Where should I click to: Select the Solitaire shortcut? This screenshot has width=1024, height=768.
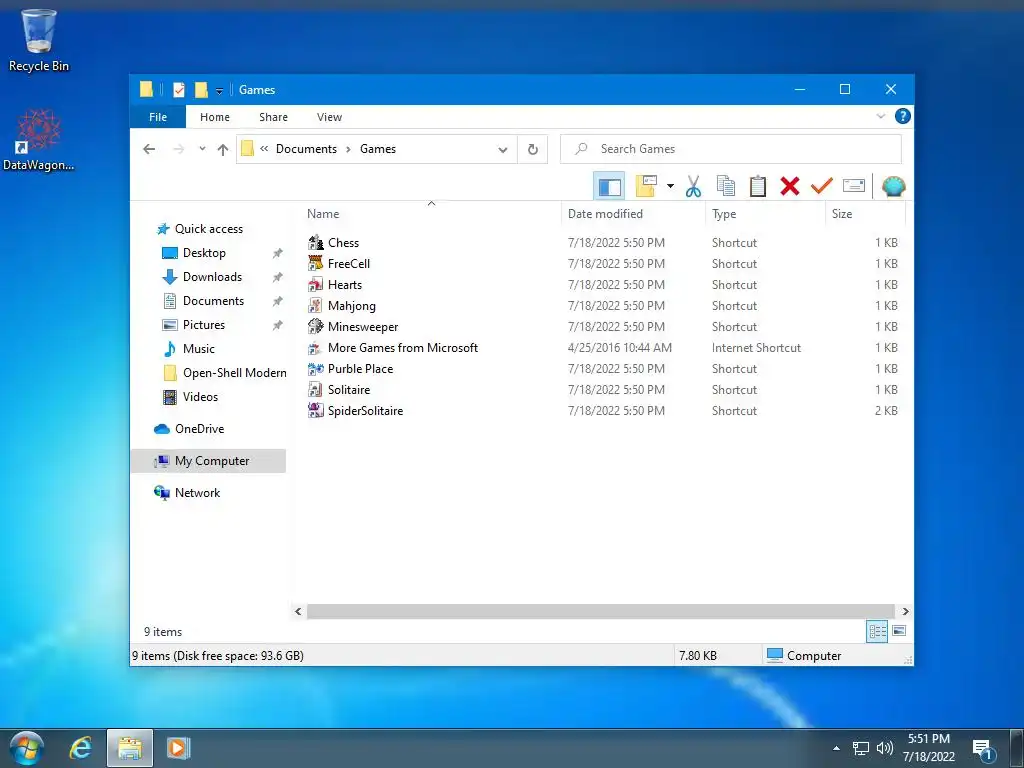click(x=349, y=389)
